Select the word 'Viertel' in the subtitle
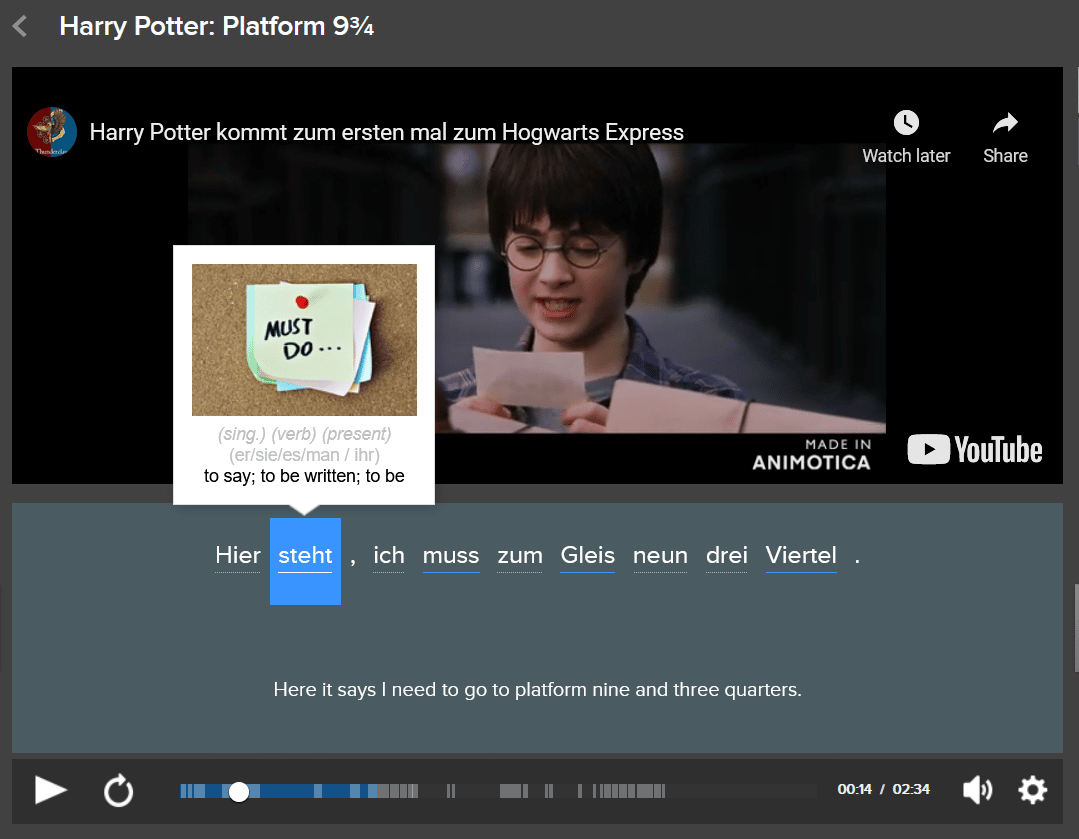Viewport: 1079px width, 839px height. [801, 556]
